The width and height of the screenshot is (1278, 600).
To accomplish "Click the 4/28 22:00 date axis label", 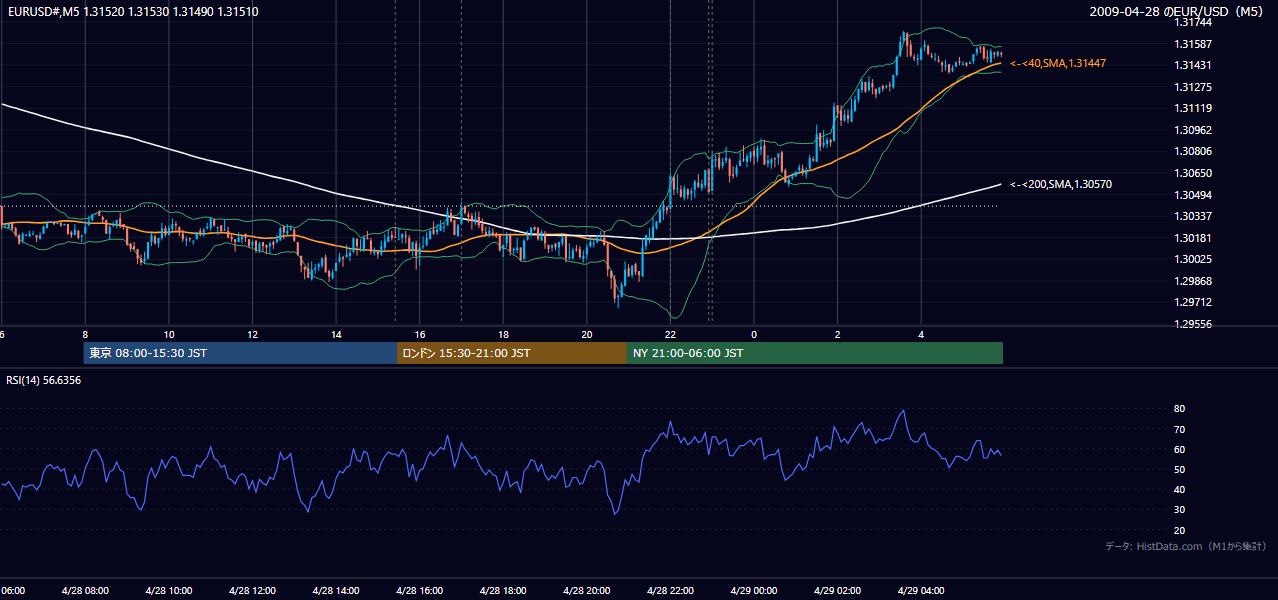I will click(670, 590).
